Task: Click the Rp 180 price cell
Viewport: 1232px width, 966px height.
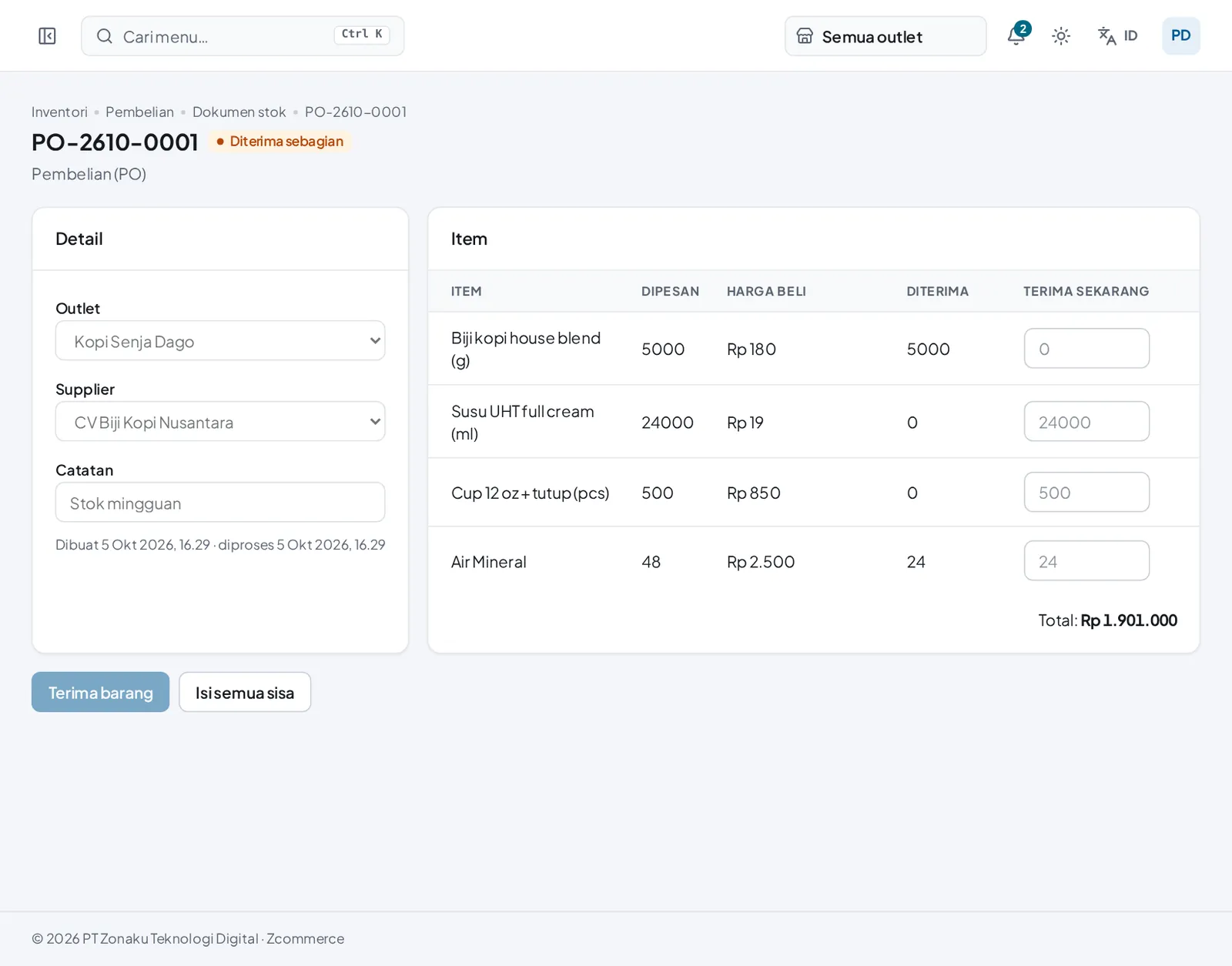Action: point(752,349)
